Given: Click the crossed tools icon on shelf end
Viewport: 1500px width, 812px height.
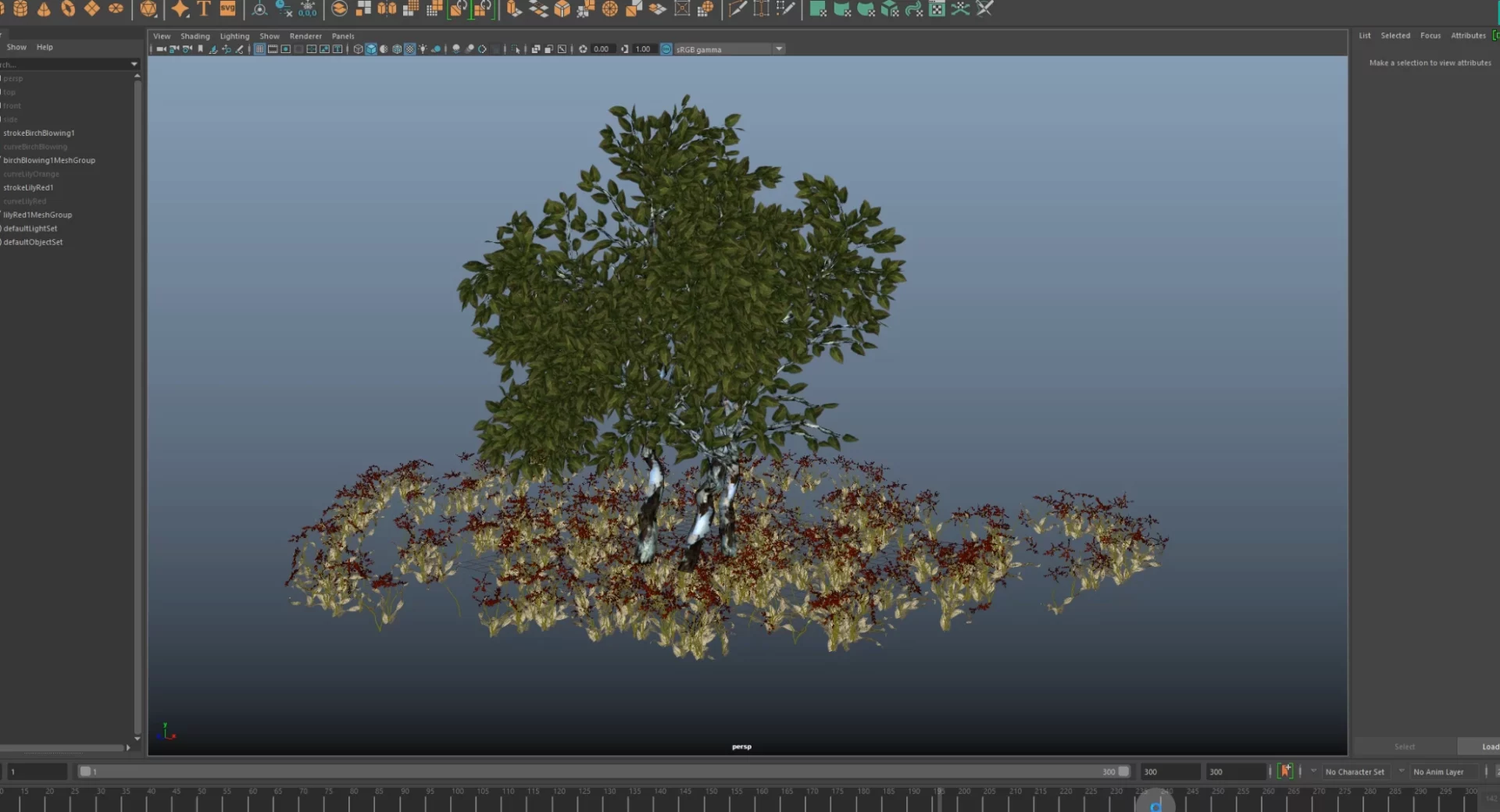Looking at the screenshot, I should (984, 9).
